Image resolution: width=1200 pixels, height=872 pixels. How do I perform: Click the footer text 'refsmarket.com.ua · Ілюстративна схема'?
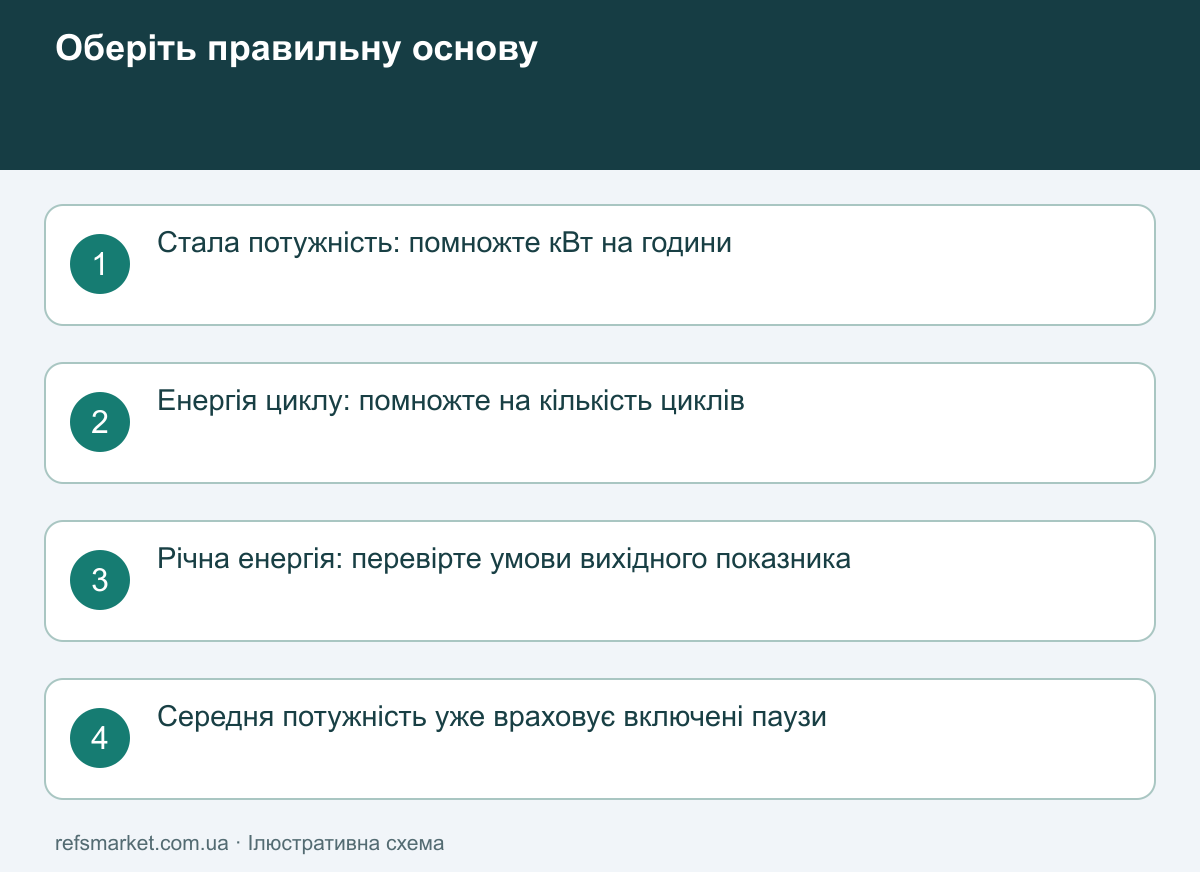250,843
